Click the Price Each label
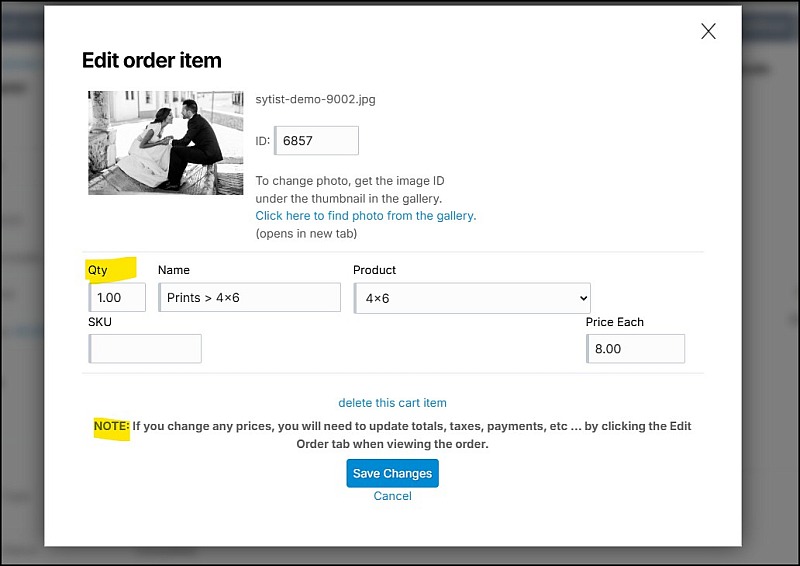 614,322
